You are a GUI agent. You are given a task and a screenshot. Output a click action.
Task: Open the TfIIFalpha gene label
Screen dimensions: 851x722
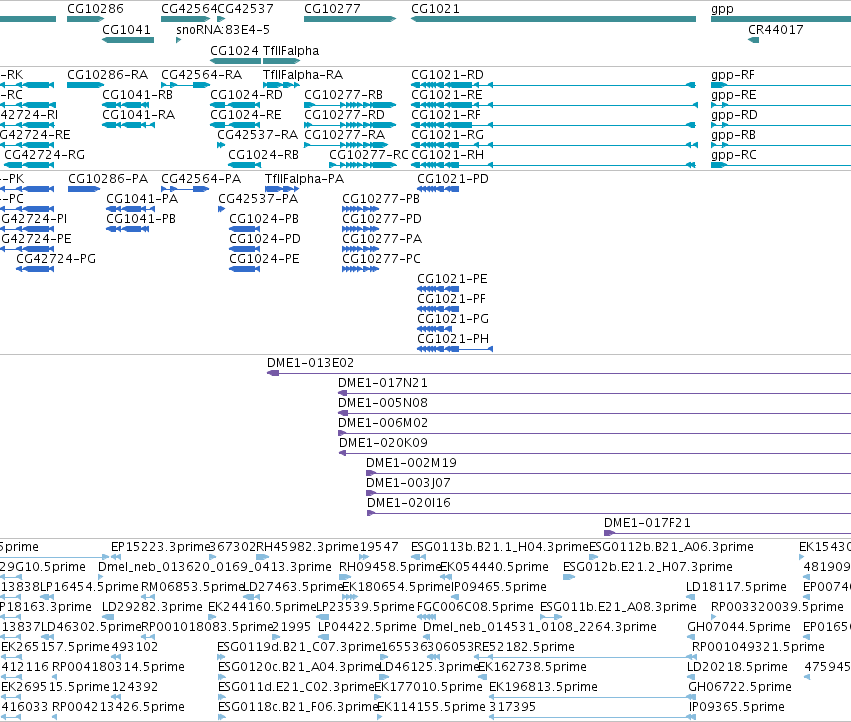coord(291,51)
